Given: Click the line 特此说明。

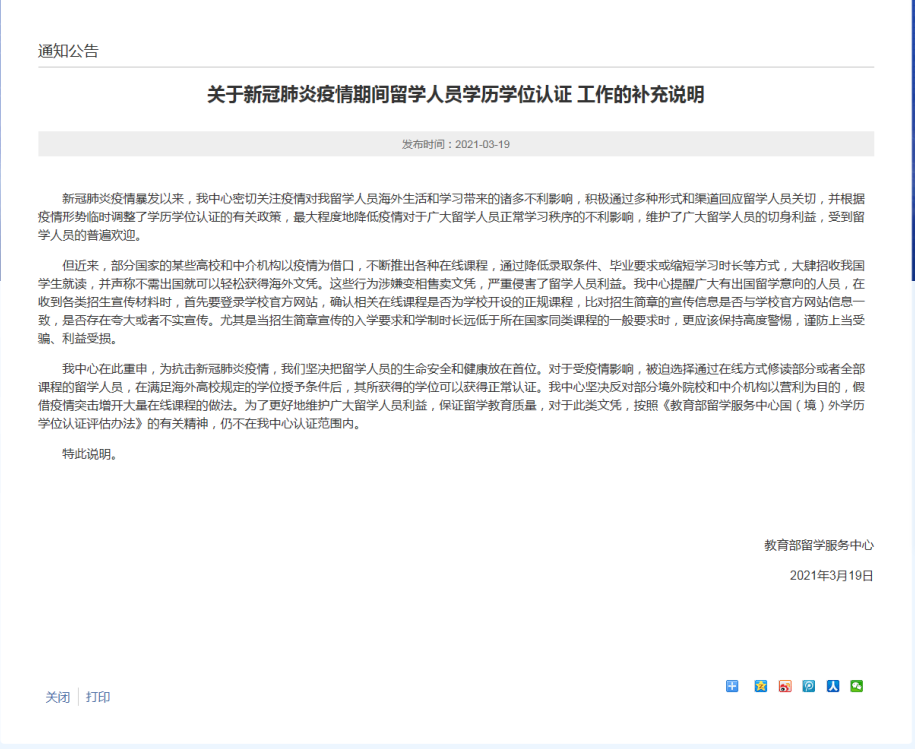Looking at the screenshot, I should pyautogui.click(x=90, y=454).
